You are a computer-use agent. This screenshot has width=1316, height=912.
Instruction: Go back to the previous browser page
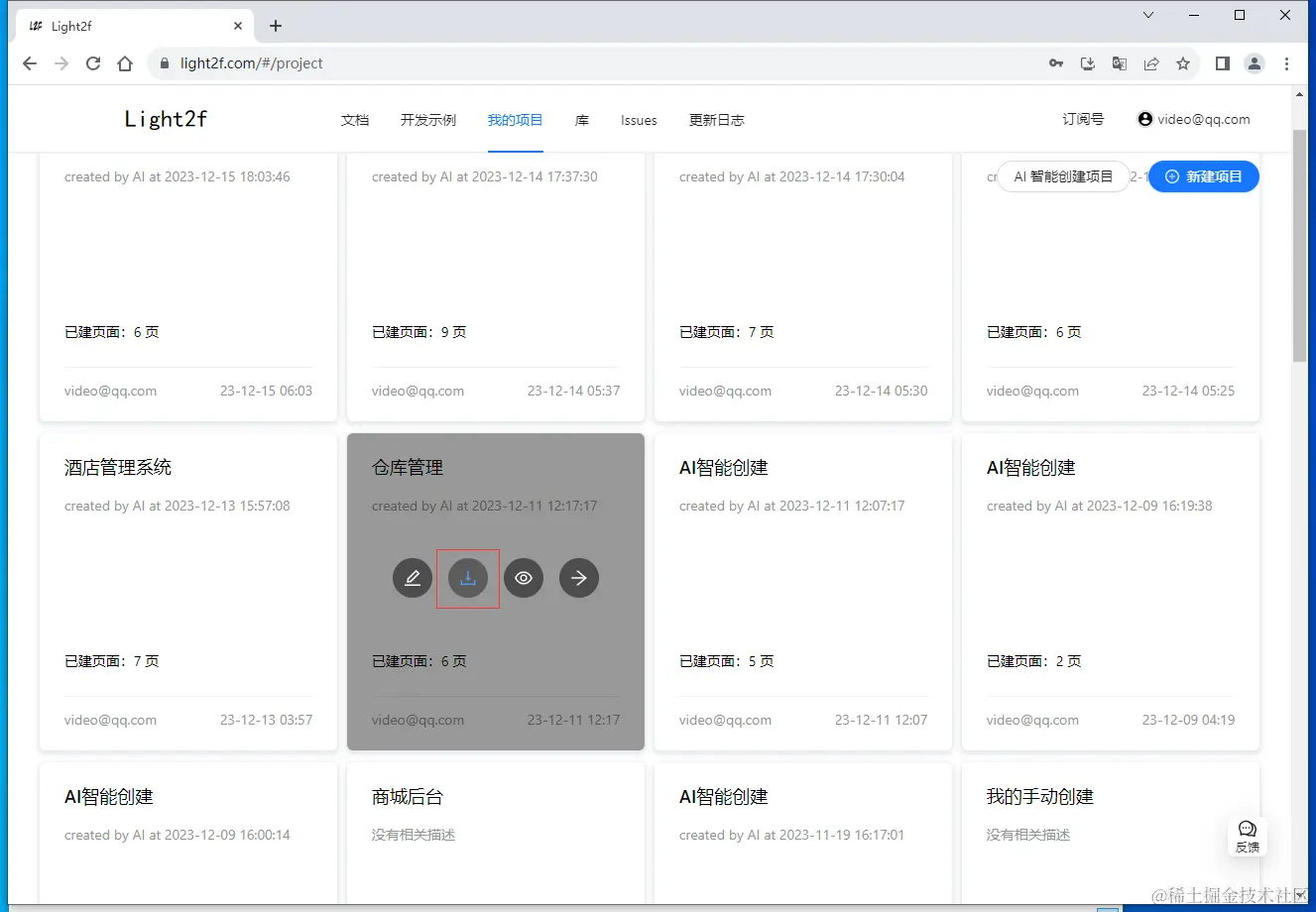pyautogui.click(x=30, y=63)
